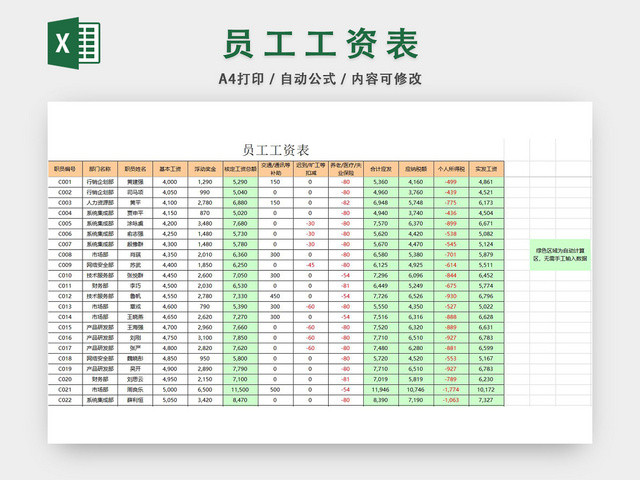Select employee ID cell C019
The image size is (640, 480).
pos(65,369)
